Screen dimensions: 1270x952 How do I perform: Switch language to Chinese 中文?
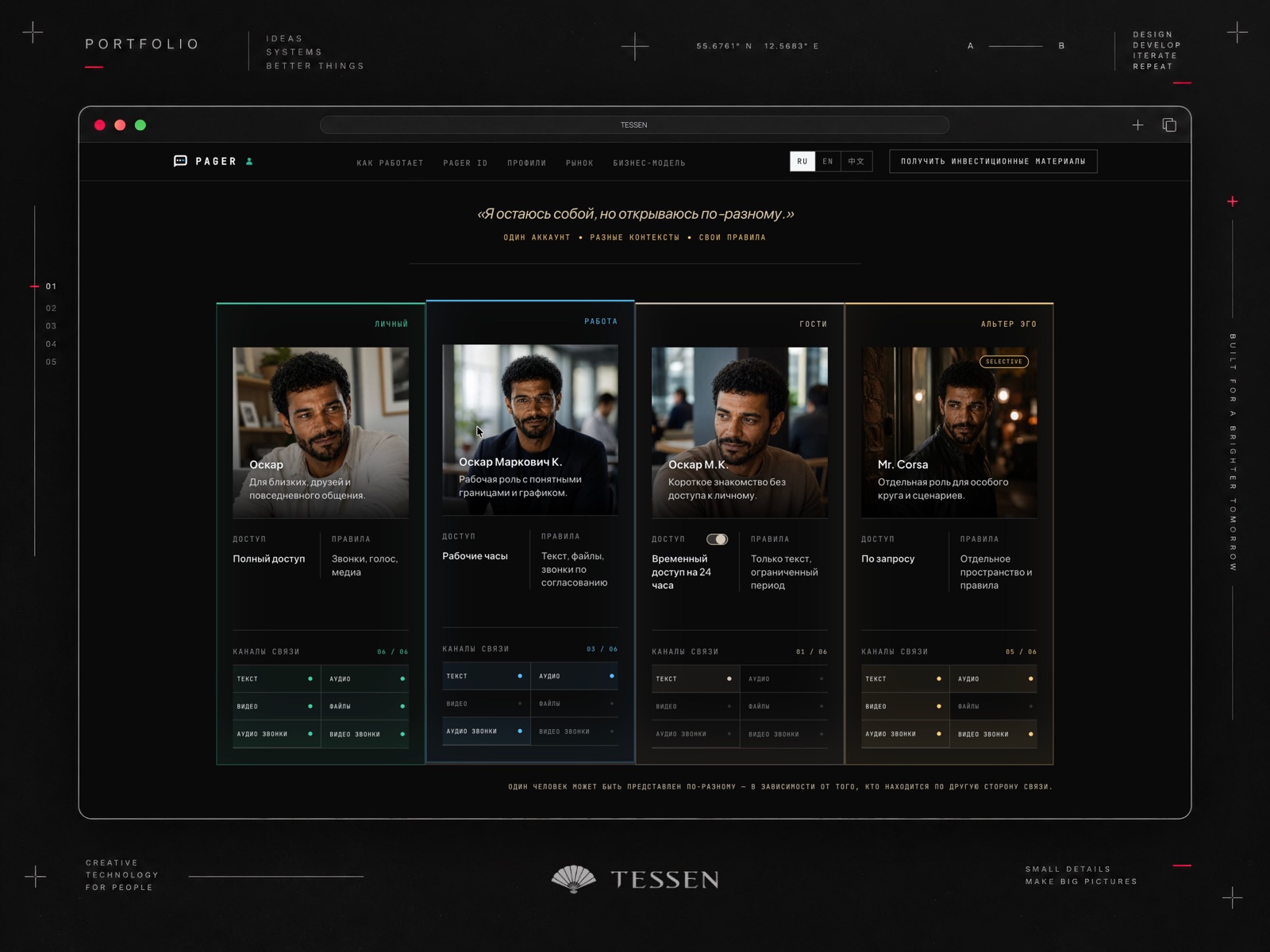click(856, 161)
